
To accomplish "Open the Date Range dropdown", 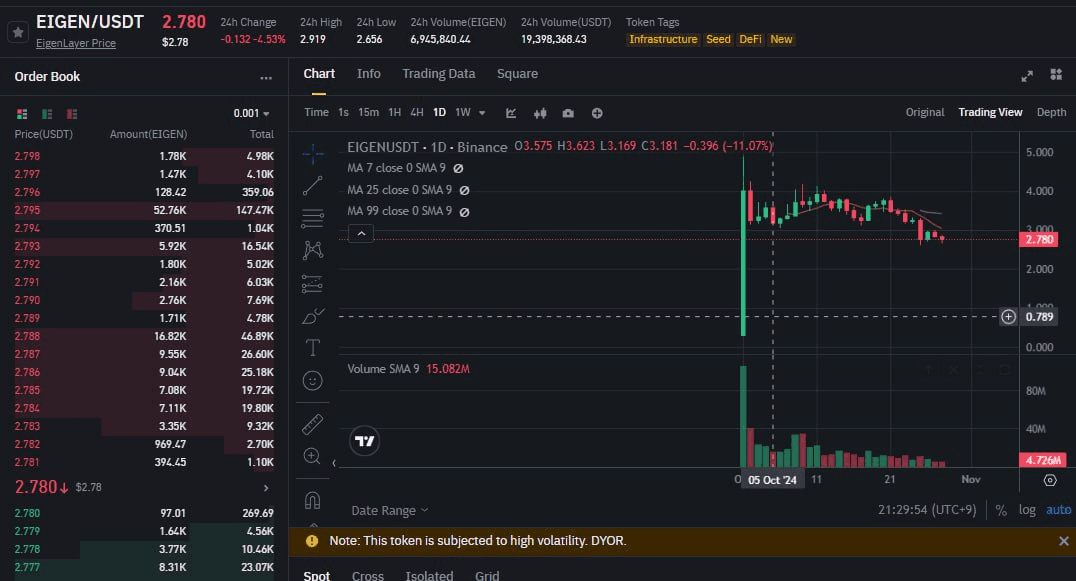I will tap(390, 511).
